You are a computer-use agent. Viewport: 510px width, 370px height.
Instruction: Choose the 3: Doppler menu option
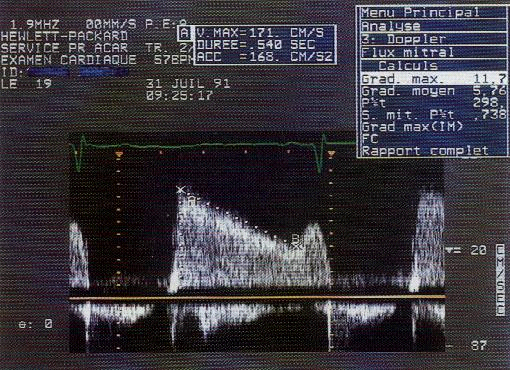coord(433,39)
